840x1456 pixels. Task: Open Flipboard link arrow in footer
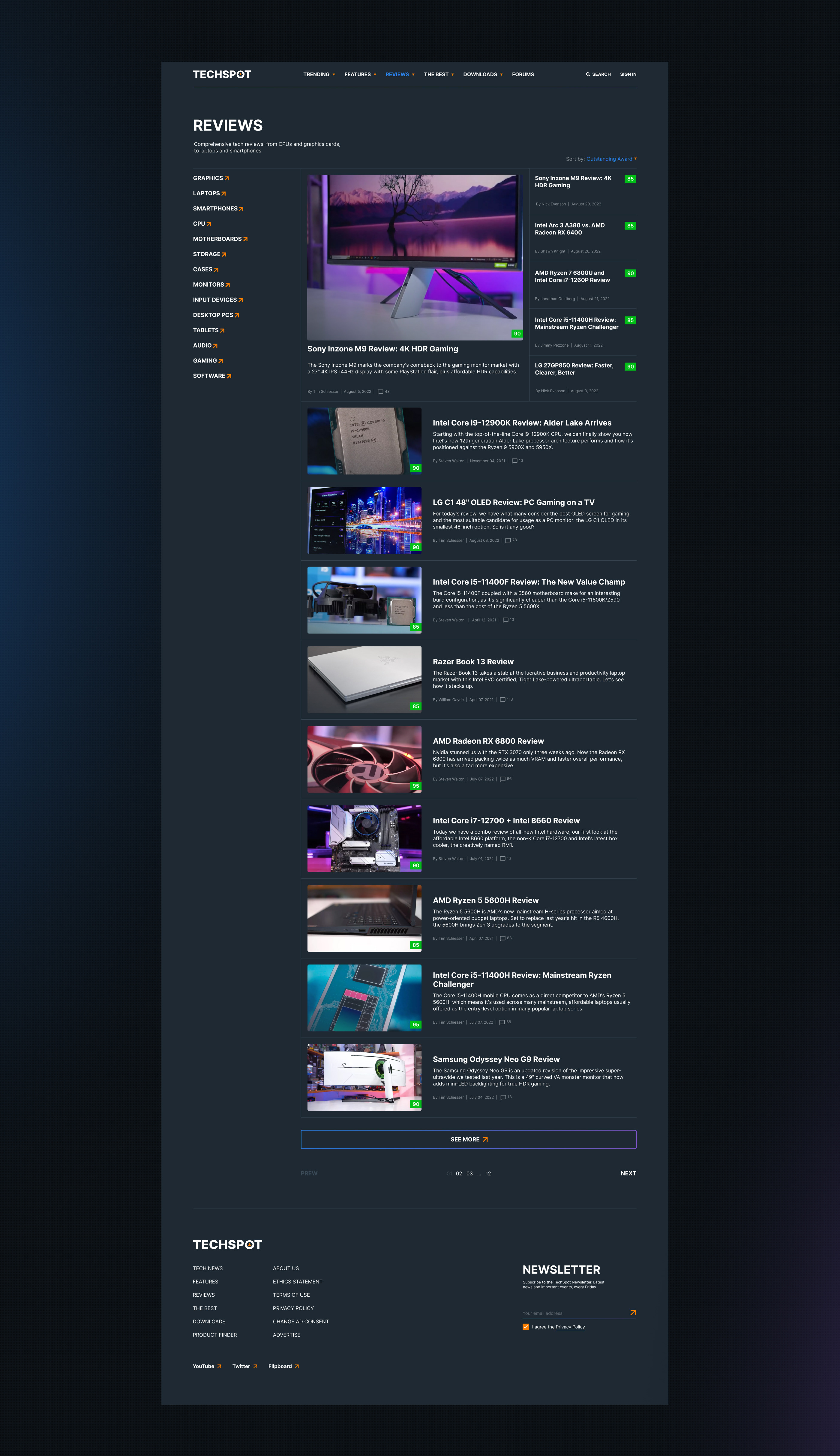296,1366
